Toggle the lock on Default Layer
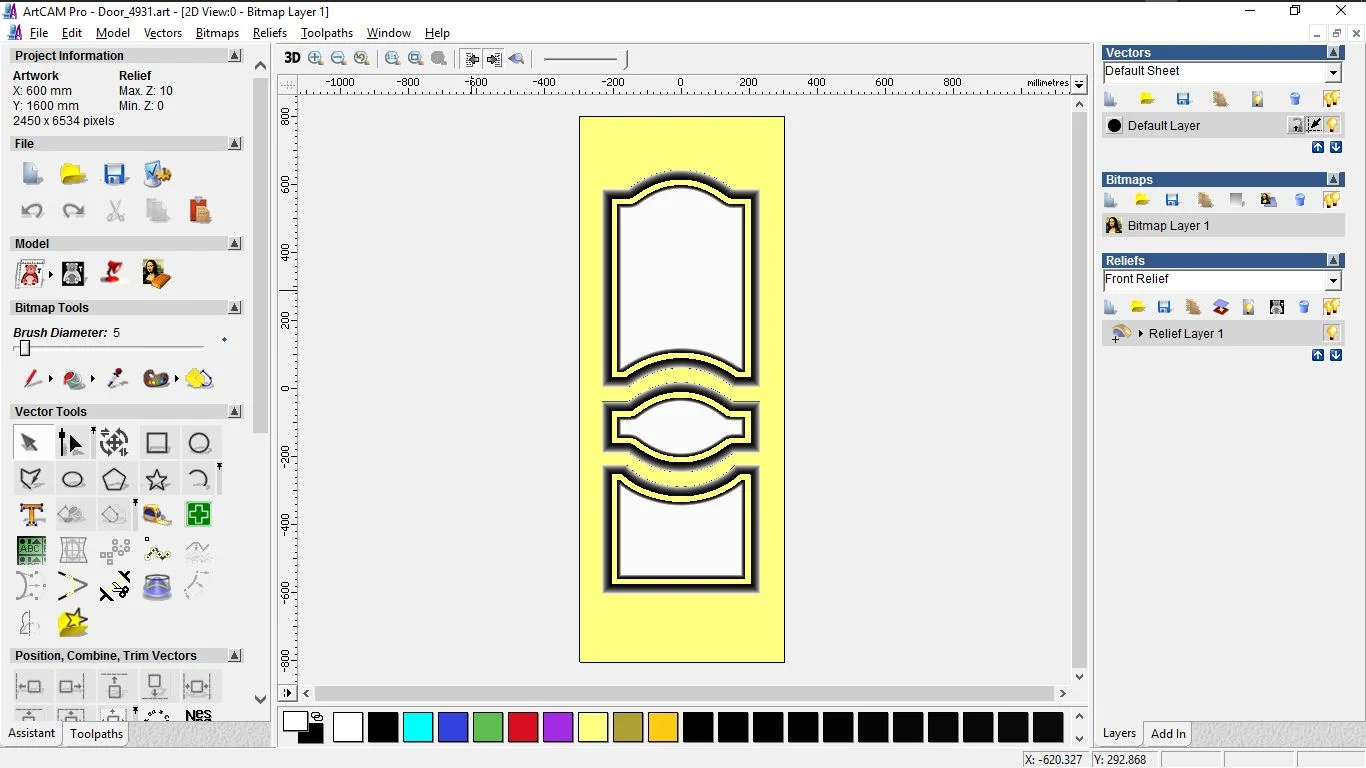 tap(1296, 125)
